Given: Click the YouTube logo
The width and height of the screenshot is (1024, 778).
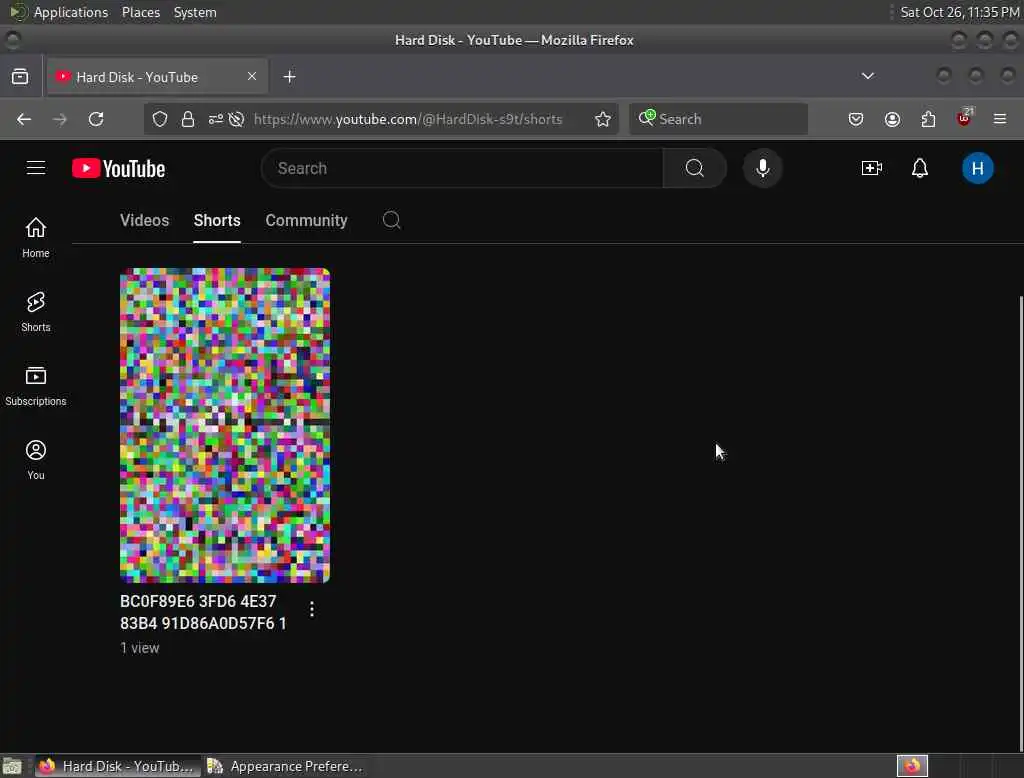Looking at the screenshot, I should coord(118,169).
